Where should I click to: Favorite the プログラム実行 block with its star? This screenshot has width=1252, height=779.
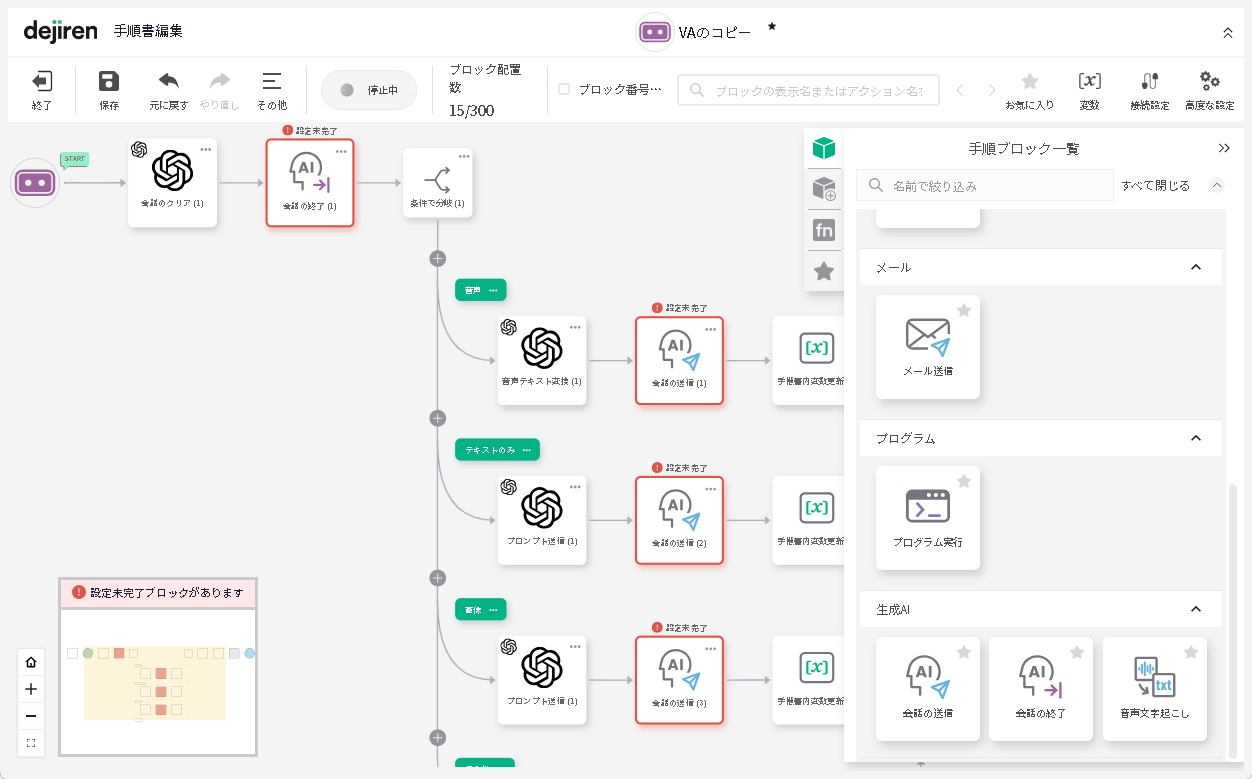pos(964,481)
